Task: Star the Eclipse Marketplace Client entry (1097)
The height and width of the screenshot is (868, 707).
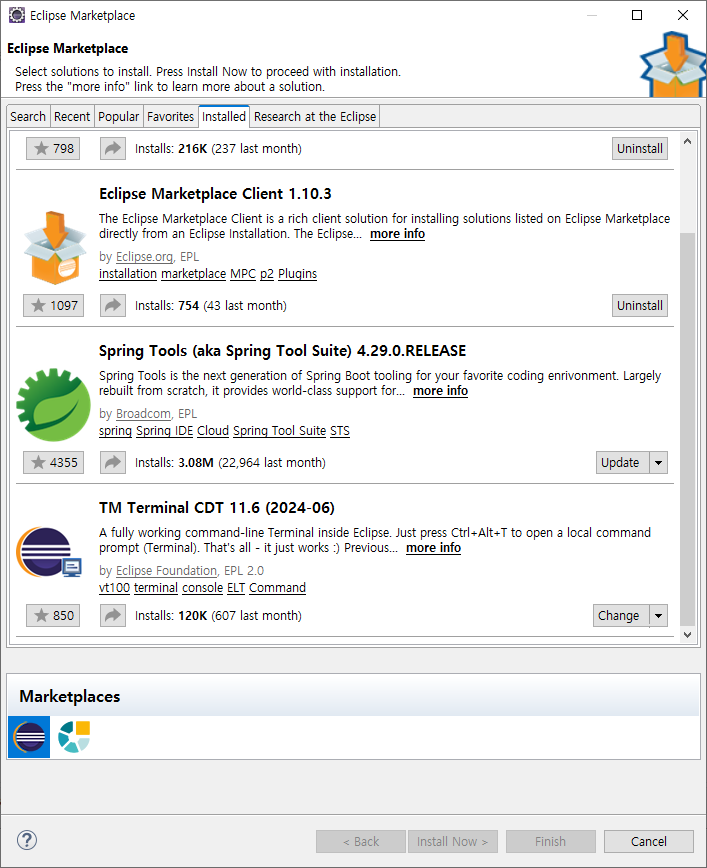Action: point(53,306)
